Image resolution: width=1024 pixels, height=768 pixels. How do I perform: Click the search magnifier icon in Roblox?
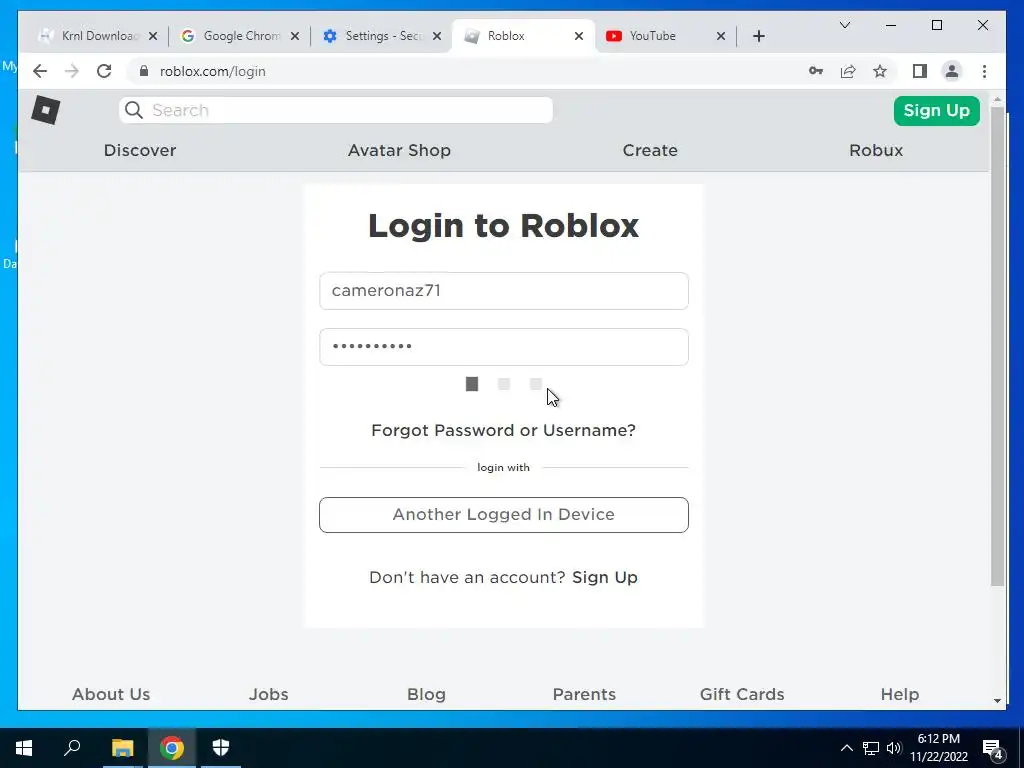(134, 110)
